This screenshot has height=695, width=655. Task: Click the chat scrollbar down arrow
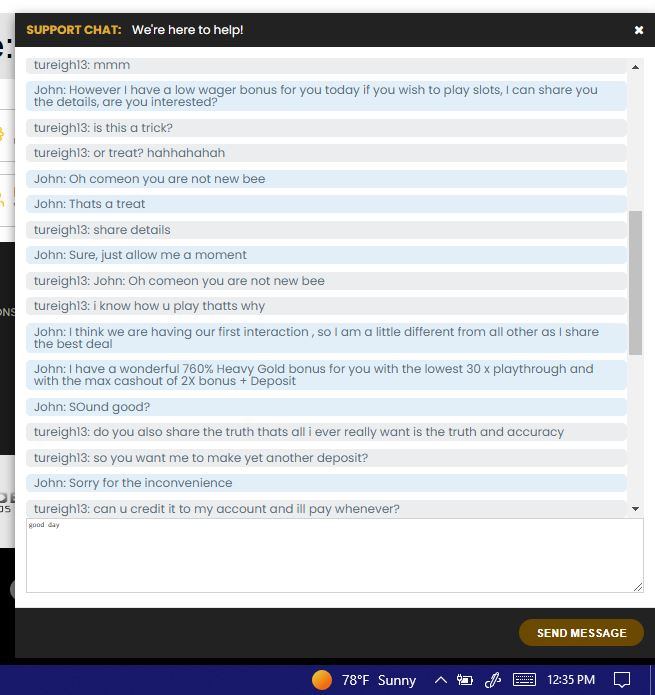[635, 508]
